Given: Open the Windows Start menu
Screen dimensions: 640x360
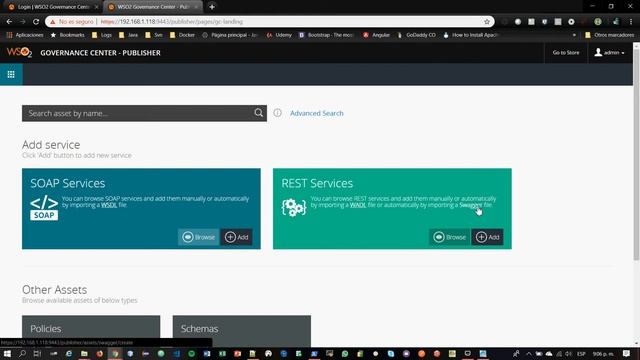Looking at the screenshot, I should pos(7,353).
